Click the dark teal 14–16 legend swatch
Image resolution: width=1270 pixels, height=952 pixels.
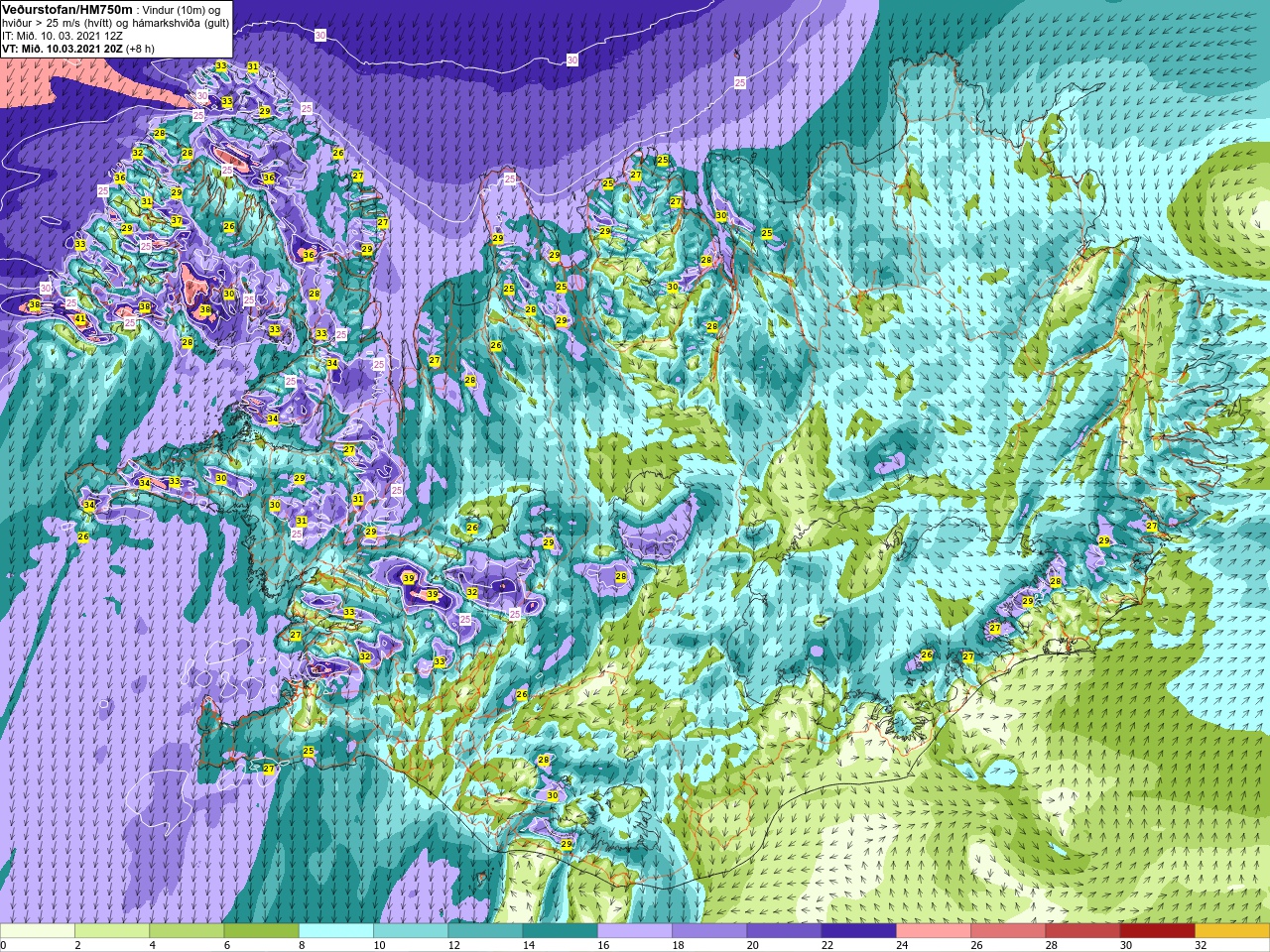point(560,931)
